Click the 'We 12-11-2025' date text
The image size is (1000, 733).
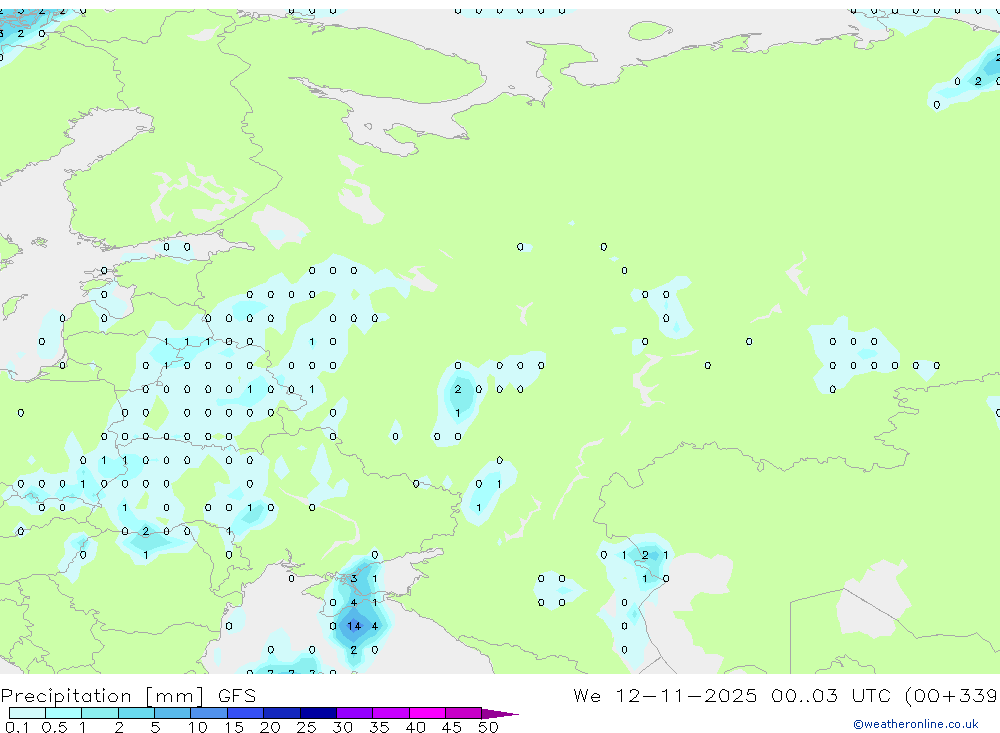(665, 695)
